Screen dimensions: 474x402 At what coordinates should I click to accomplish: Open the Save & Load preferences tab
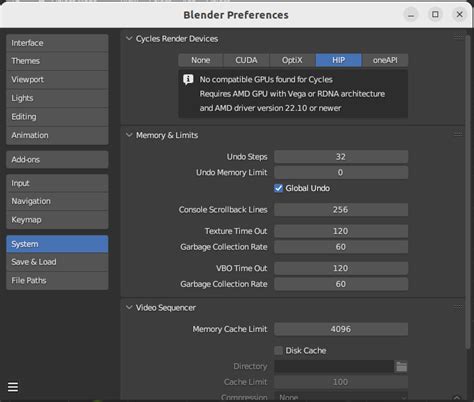click(57, 262)
